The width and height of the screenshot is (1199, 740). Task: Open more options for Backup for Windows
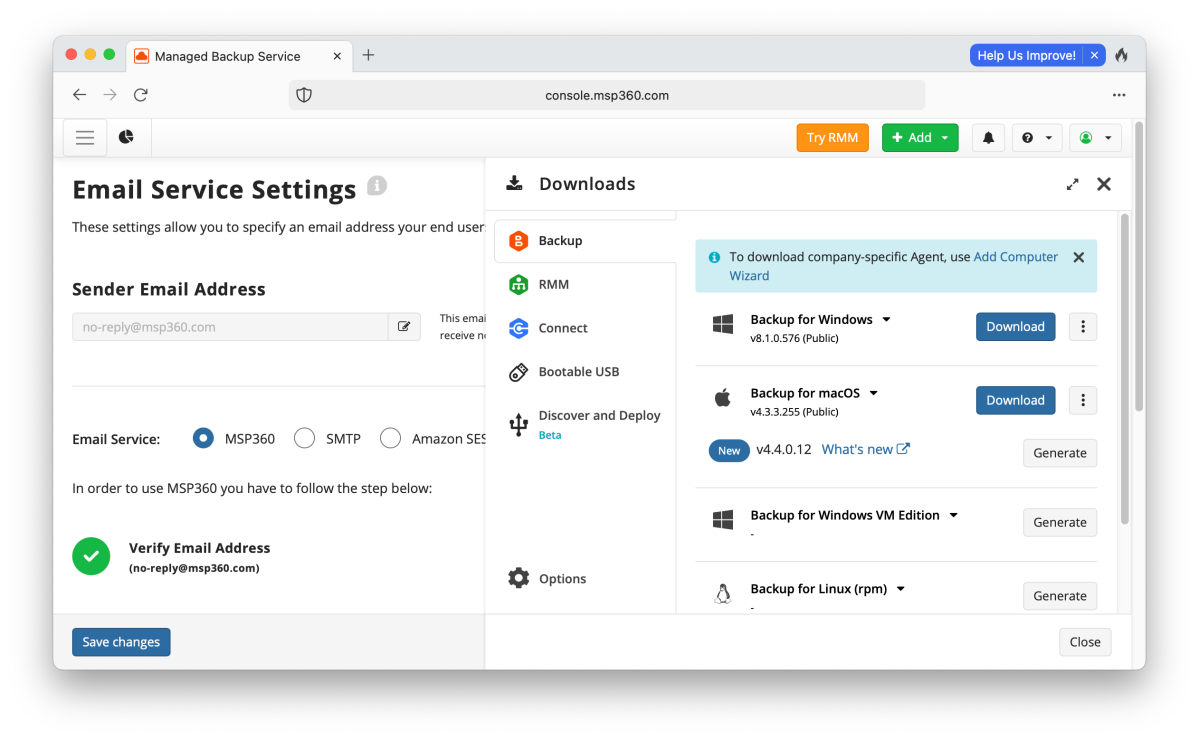coord(1082,326)
